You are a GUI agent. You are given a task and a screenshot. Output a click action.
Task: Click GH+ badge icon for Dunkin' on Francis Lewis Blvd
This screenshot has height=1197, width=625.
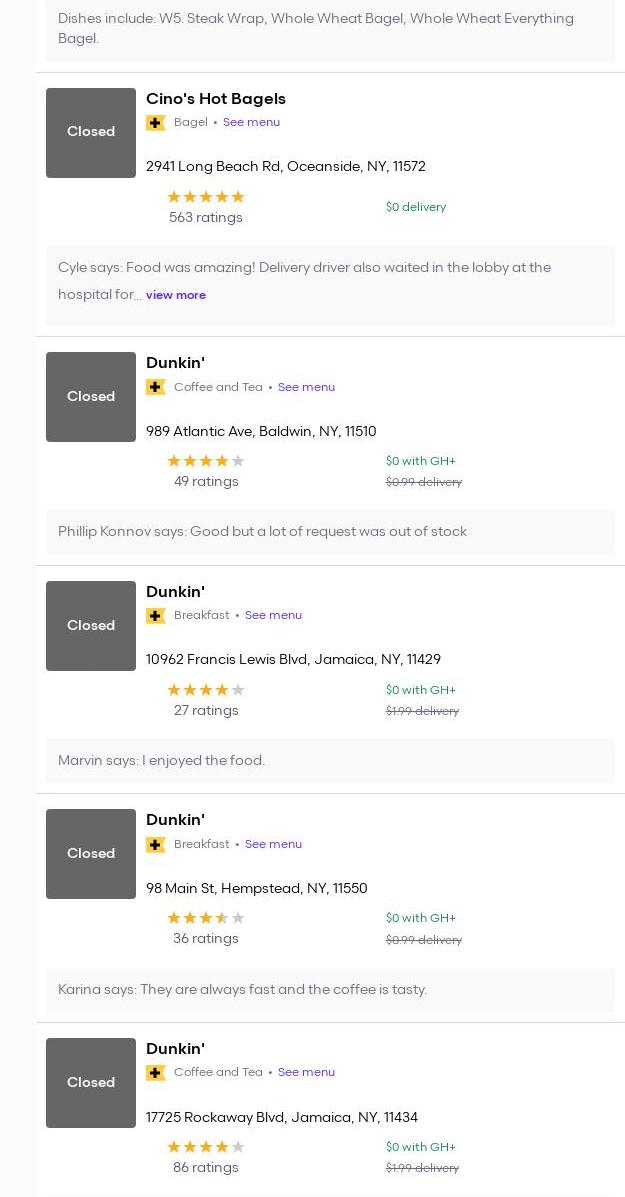pyautogui.click(x=155, y=616)
